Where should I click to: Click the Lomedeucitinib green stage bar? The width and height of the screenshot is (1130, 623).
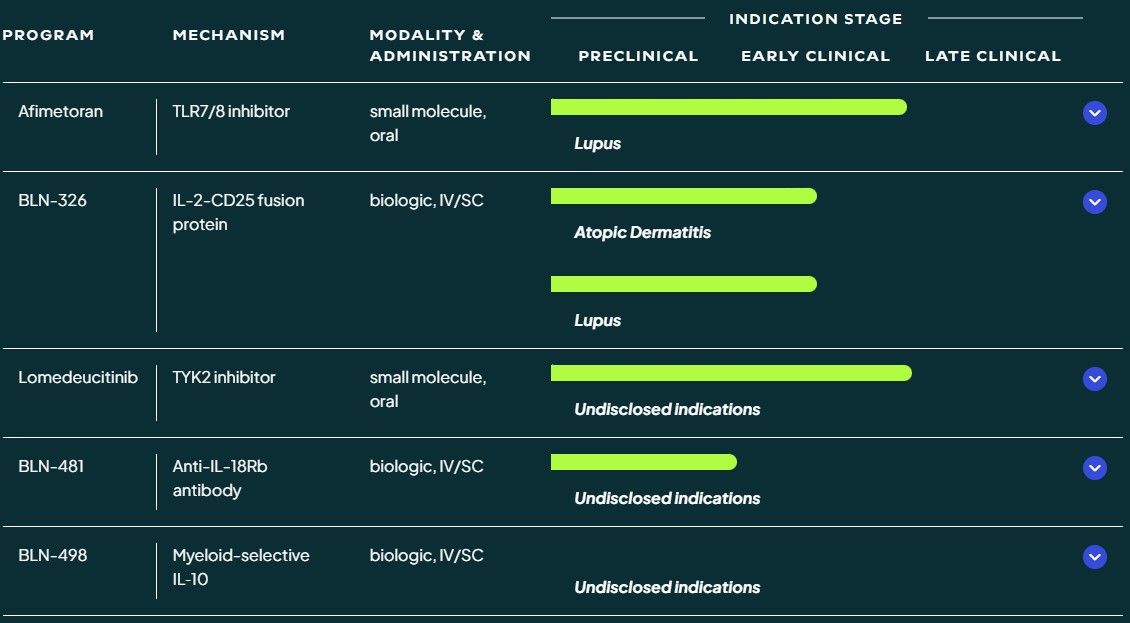tap(731, 373)
